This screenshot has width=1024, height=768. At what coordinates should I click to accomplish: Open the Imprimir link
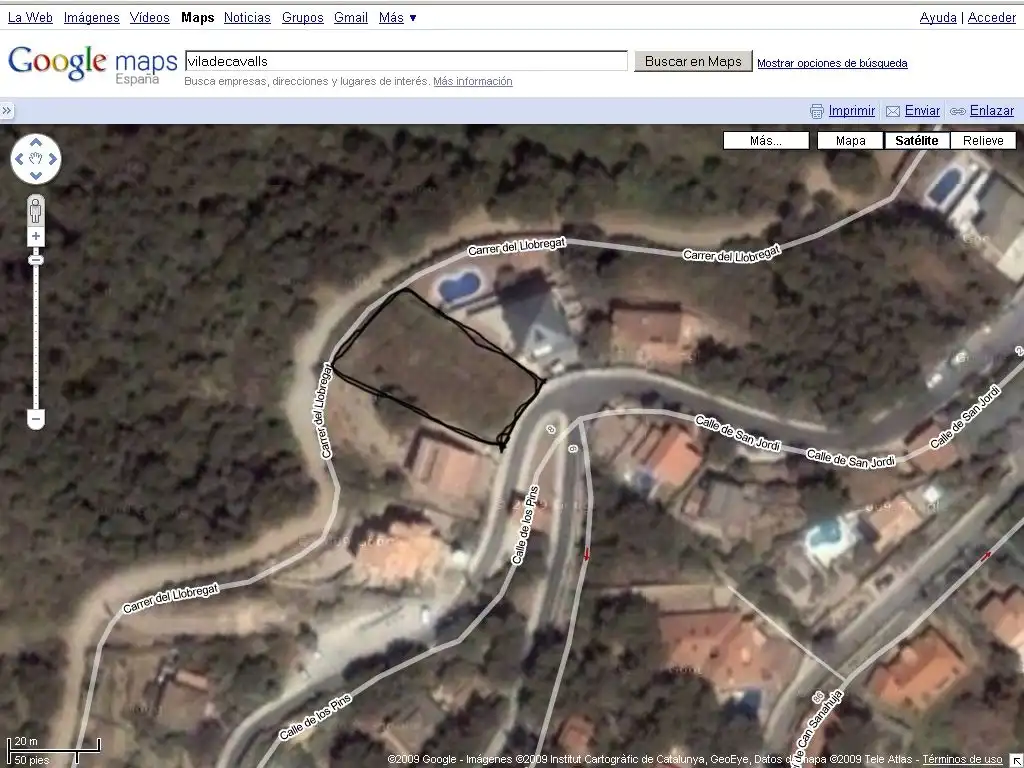(852, 110)
